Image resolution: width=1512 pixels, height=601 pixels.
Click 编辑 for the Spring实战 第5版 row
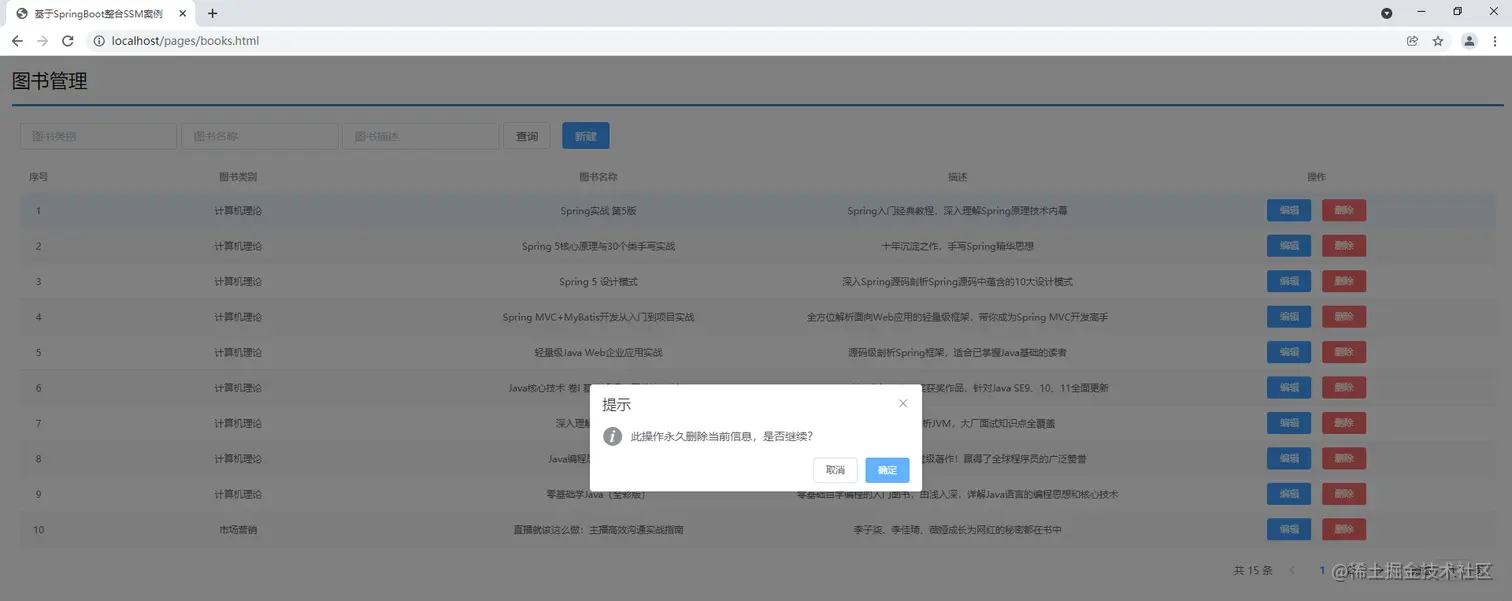pos(1288,210)
